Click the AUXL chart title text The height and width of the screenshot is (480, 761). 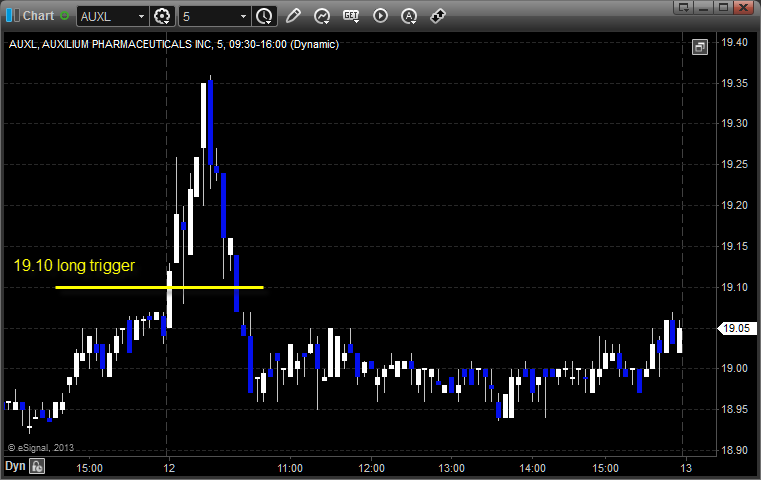[x=174, y=44]
